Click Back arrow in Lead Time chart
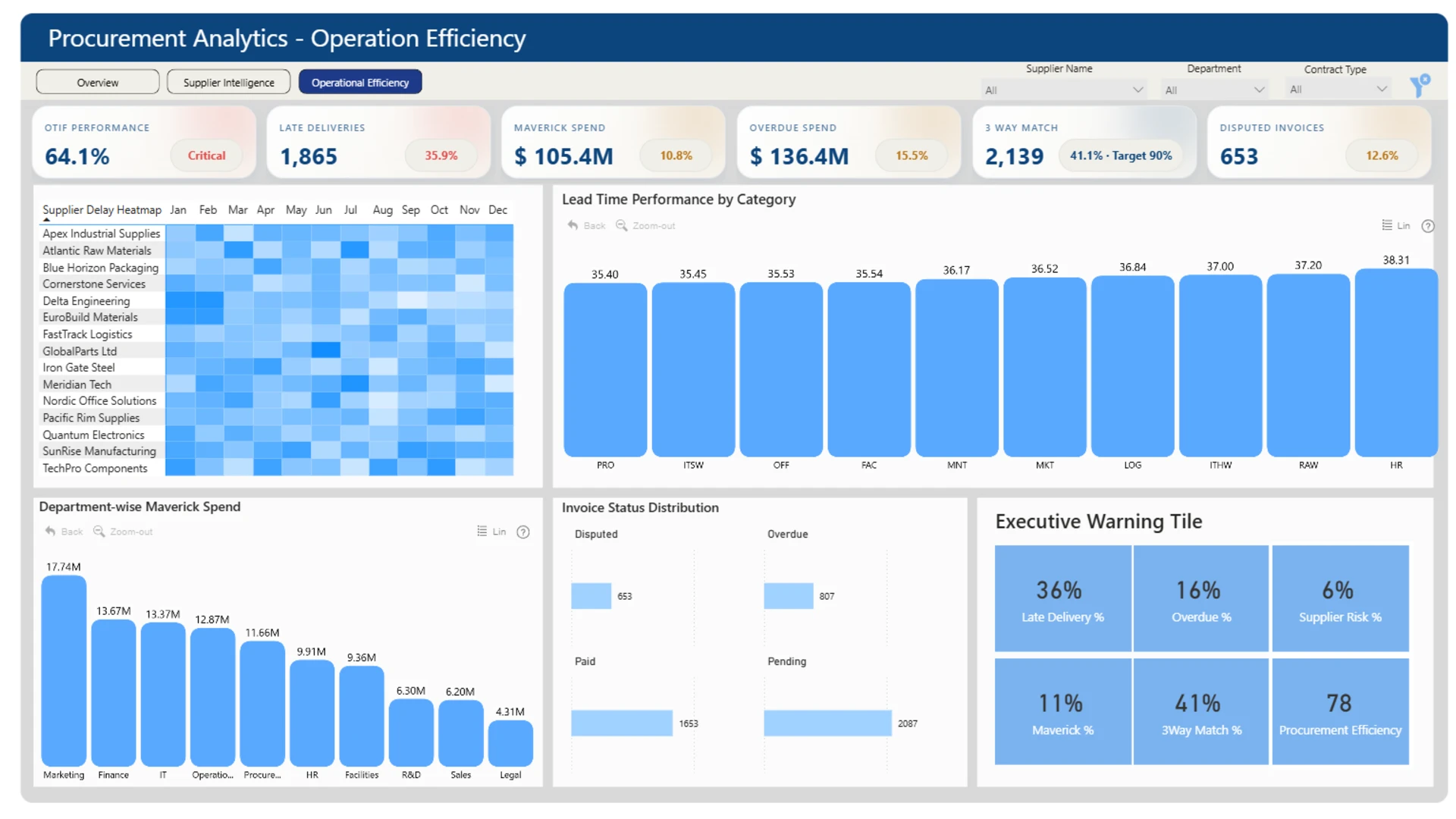 (573, 225)
